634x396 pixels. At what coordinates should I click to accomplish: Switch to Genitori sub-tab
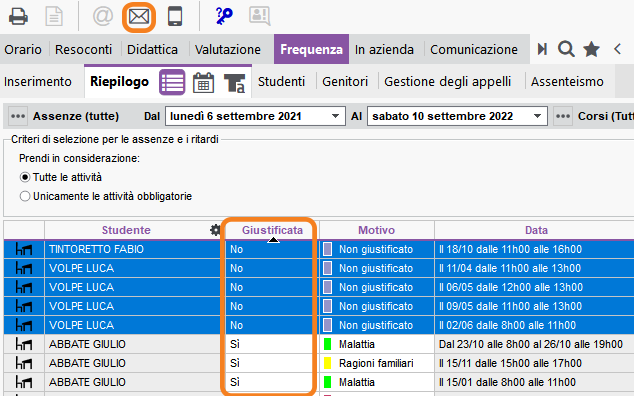[x=345, y=82]
